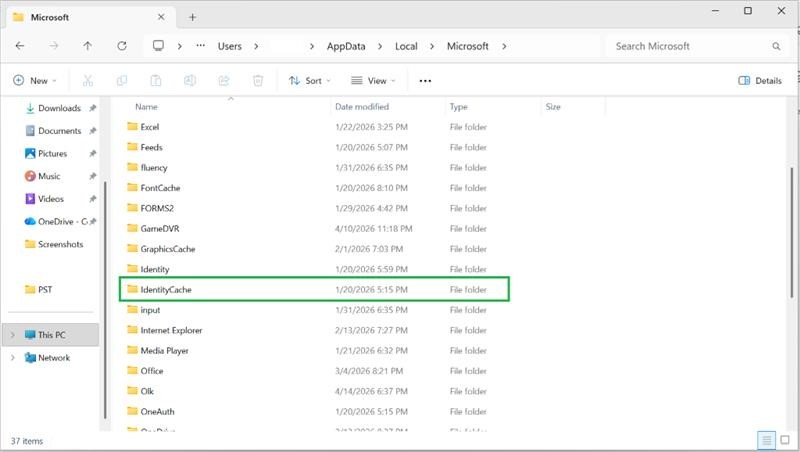The width and height of the screenshot is (800, 452).
Task: Open Pictures in quick access
Action: (x=53, y=154)
